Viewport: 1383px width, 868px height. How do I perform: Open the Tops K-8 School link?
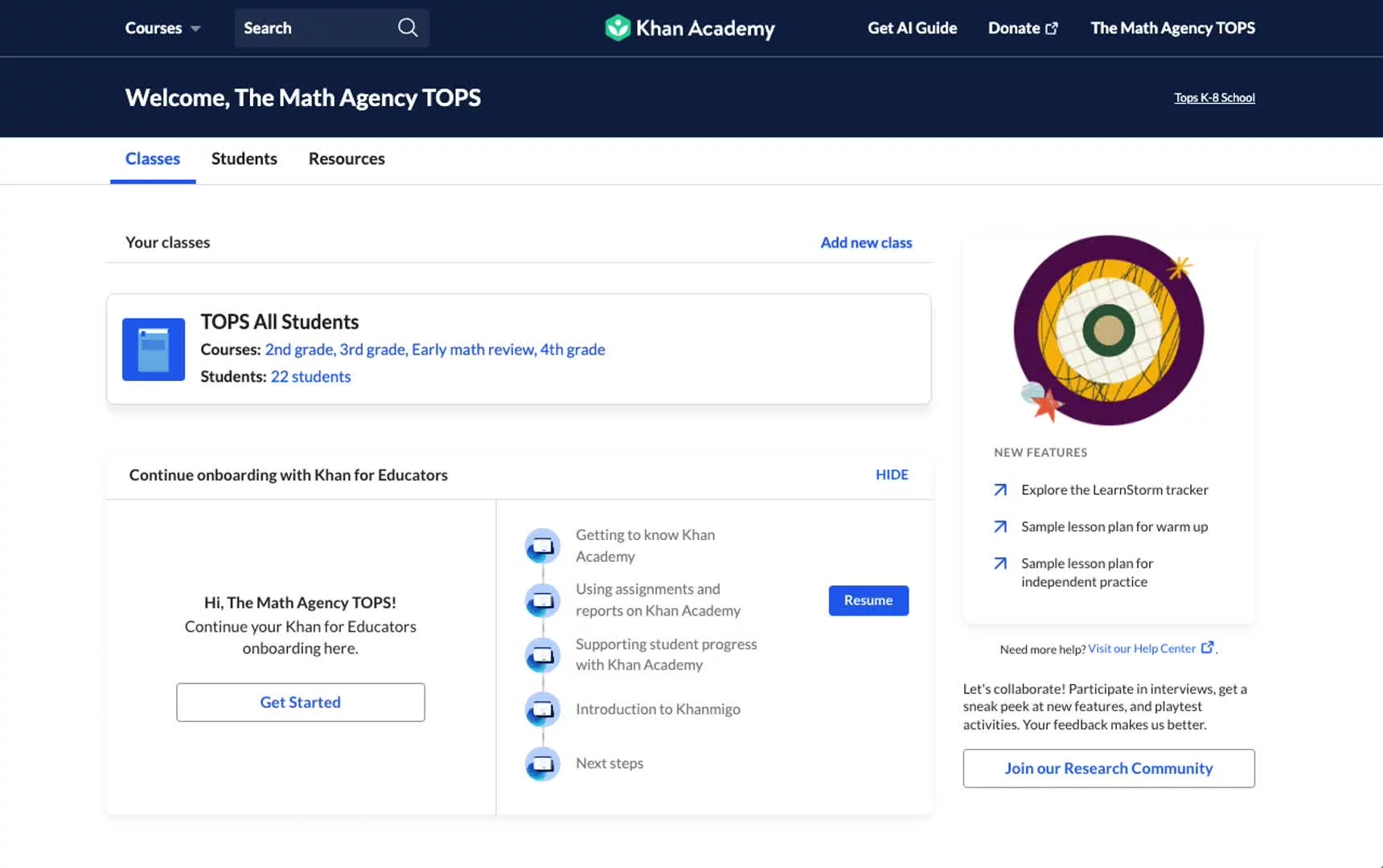click(1214, 97)
